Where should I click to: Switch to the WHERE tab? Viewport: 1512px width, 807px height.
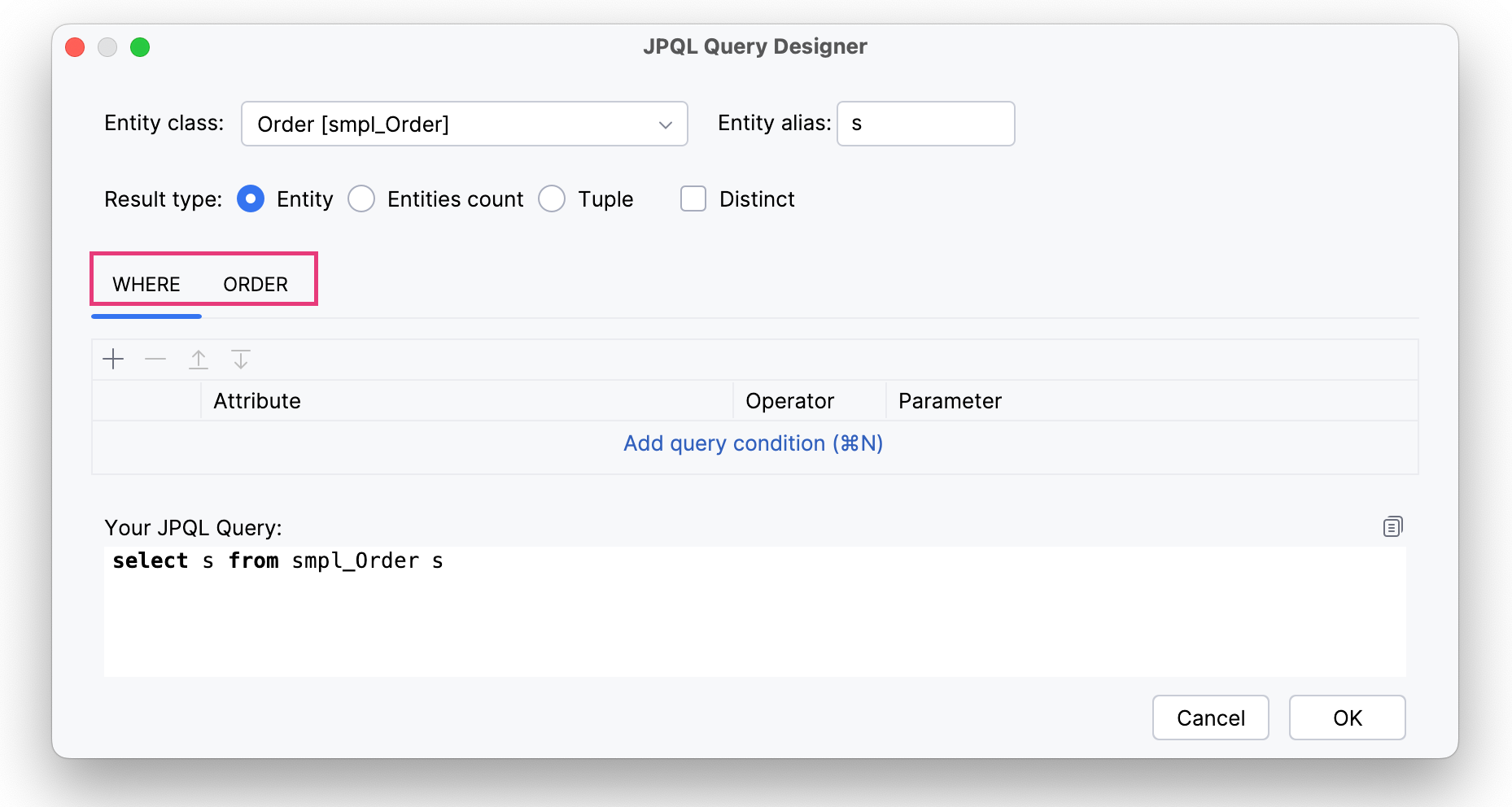click(x=146, y=285)
